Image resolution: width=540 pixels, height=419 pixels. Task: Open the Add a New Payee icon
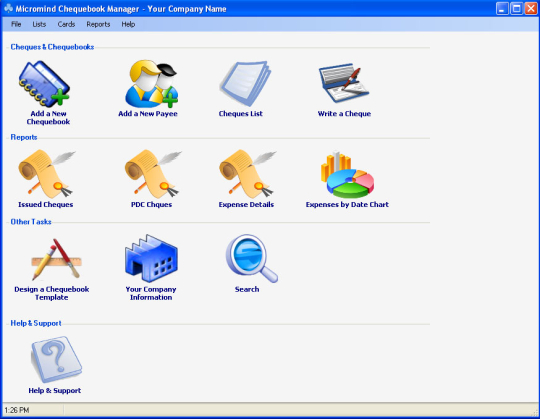pyautogui.click(x=152, y=84)
